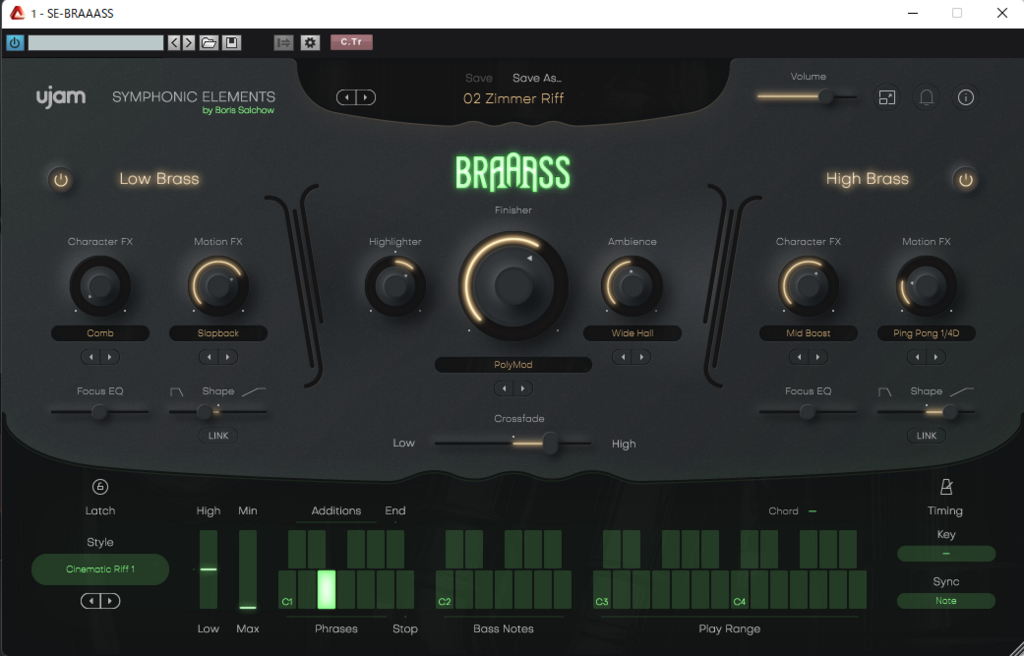This screenshot has width=1024, height=656.
Task: Select next effect below Comb
Action: coord(110,357)
